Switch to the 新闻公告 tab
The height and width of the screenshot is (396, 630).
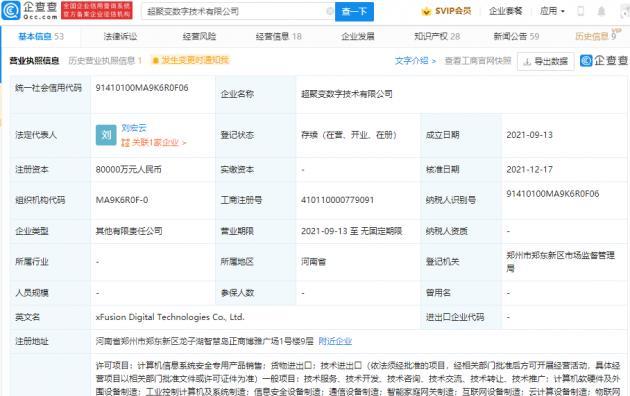516,37
